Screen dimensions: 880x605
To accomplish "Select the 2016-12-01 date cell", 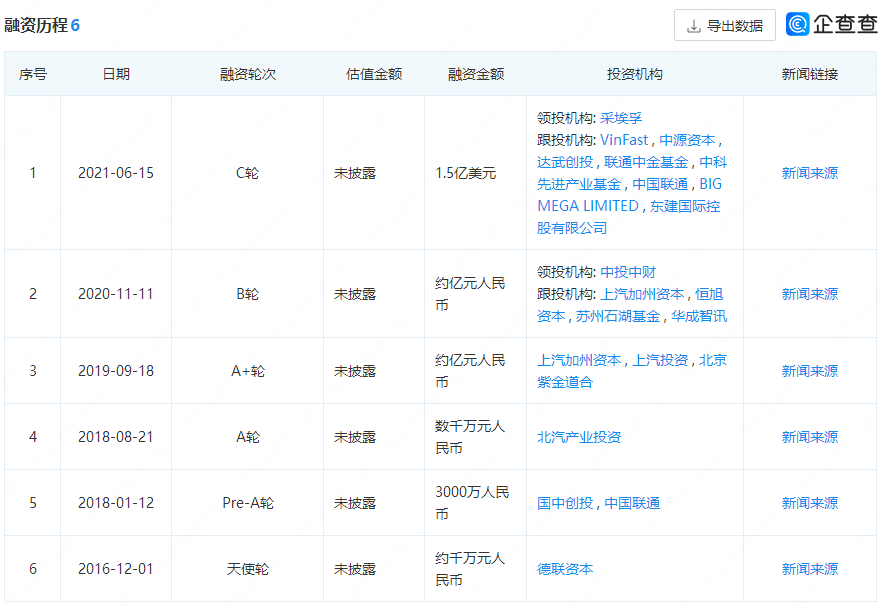I will (116, 569).
